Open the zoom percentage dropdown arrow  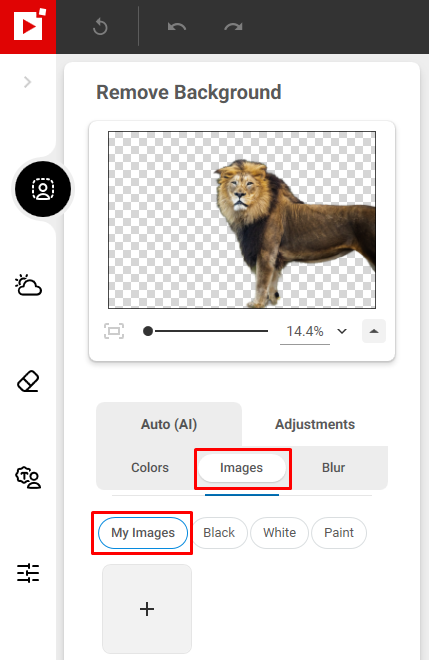click(x=342, y=331)
